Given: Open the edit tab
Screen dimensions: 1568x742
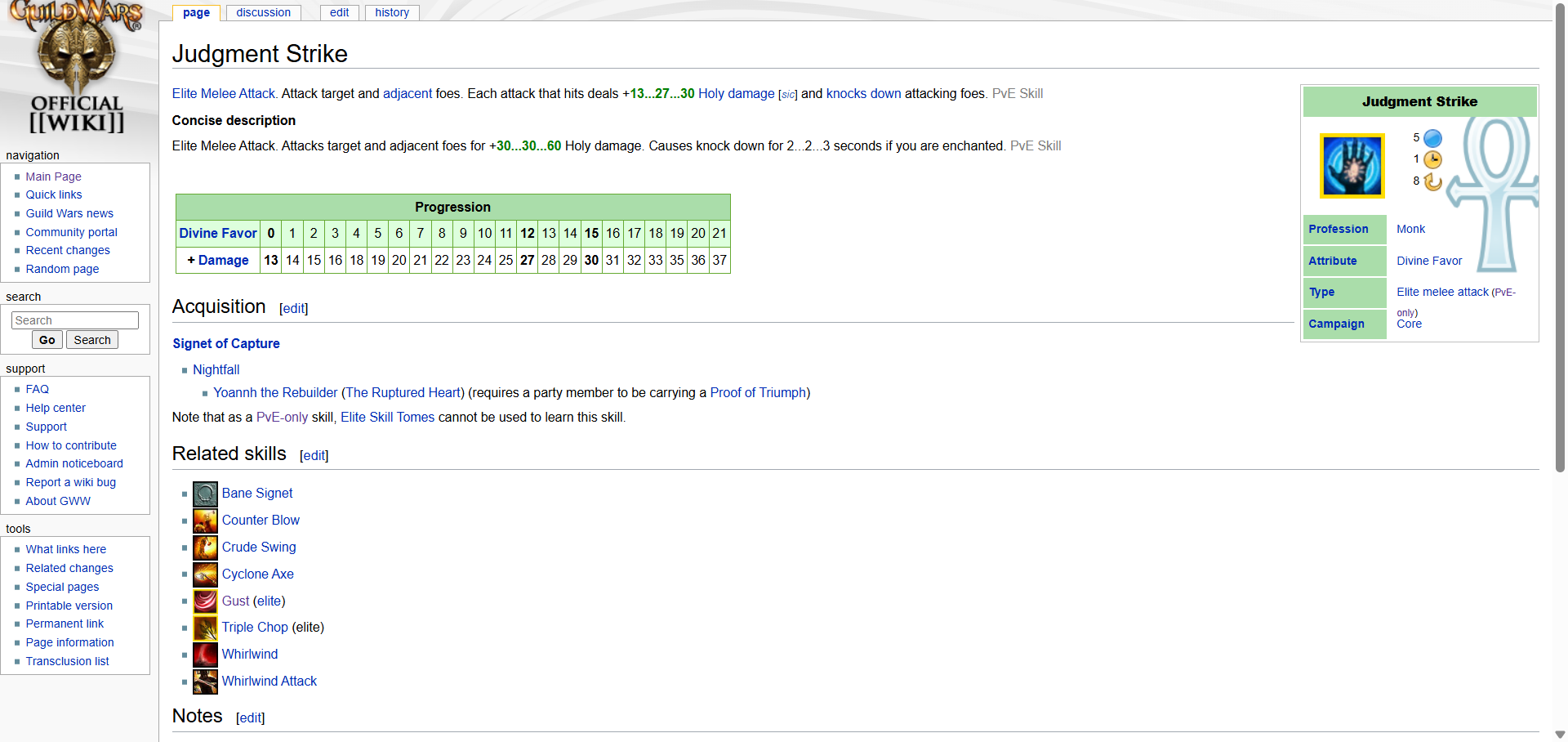Looking at the screenshot, I should tap(340, 12).
